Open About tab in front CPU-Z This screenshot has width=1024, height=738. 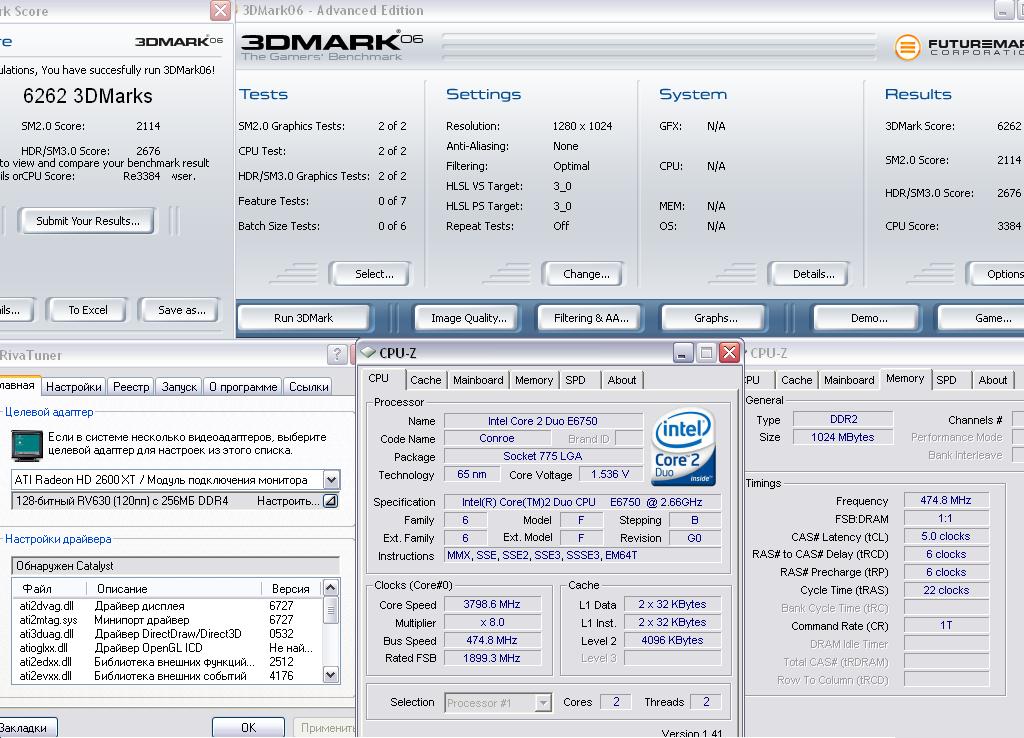pyautogui.click(x=622, y=380)
